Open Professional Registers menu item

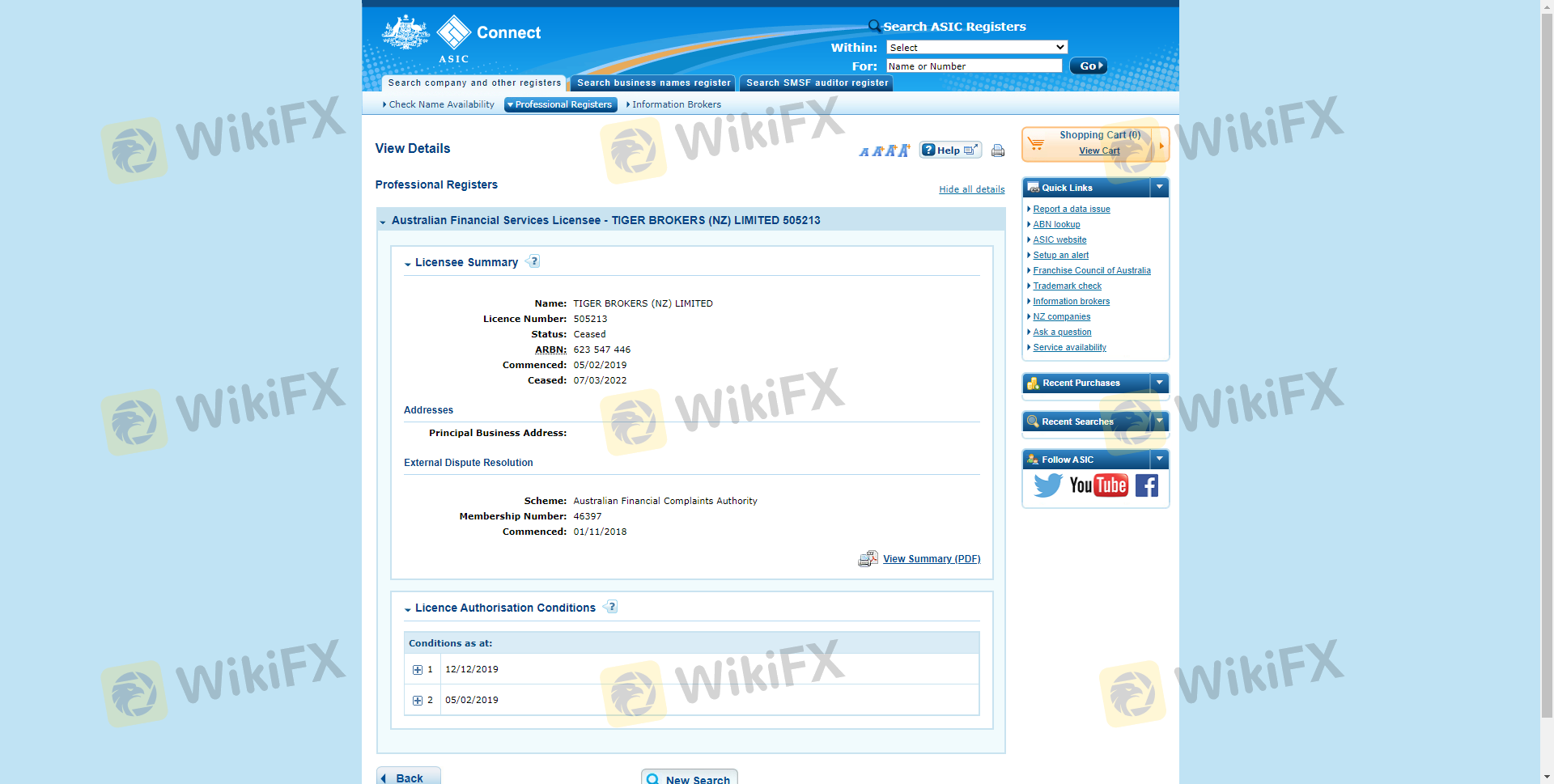point(560,105)
